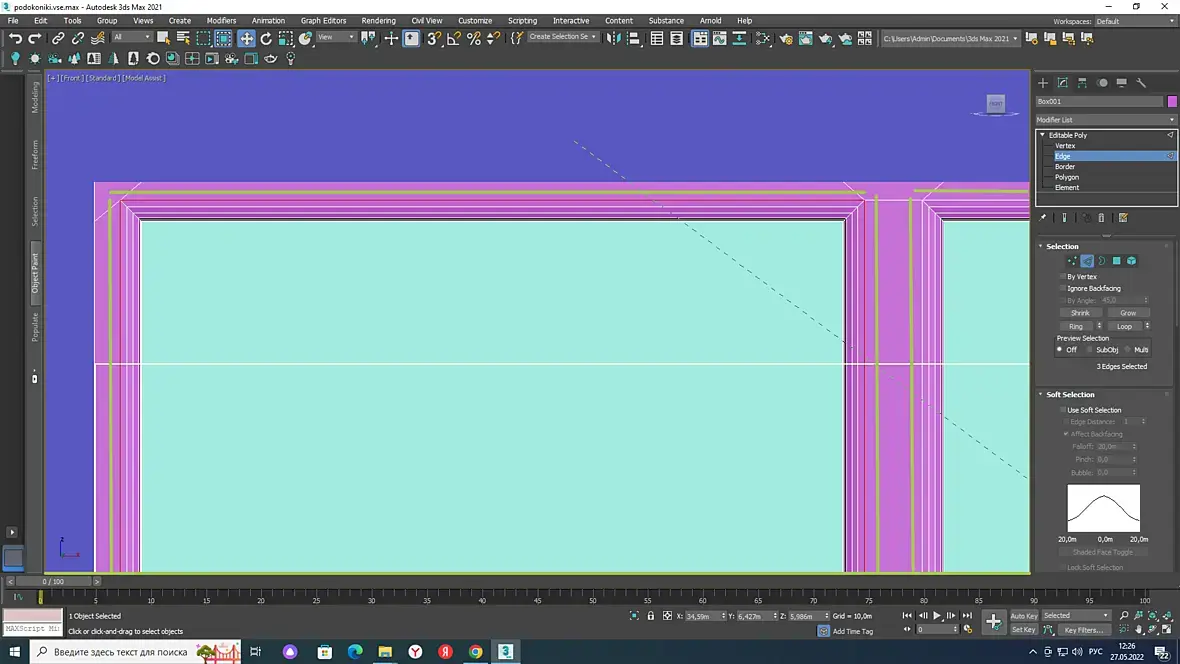1180x664 pixels.
Task: Enable Ignore Backfacing checkbox
Action: [1063, 288]
